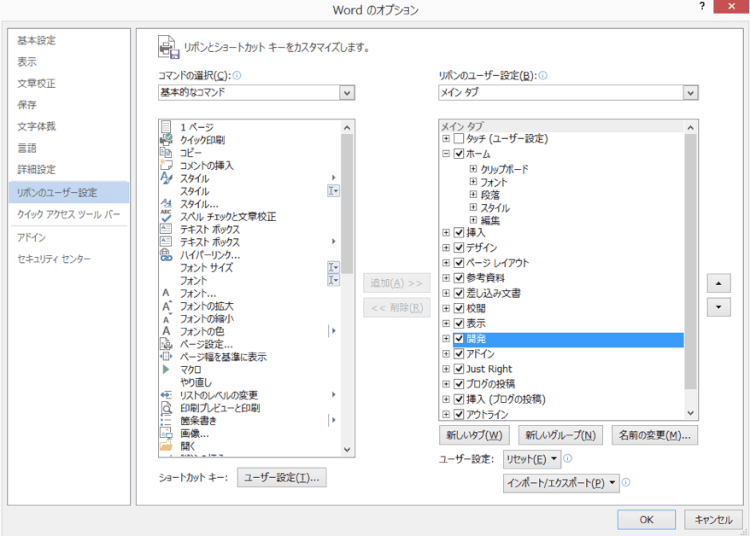Click the copy command icon
This screenshot has height=536, width=750.
166,153
